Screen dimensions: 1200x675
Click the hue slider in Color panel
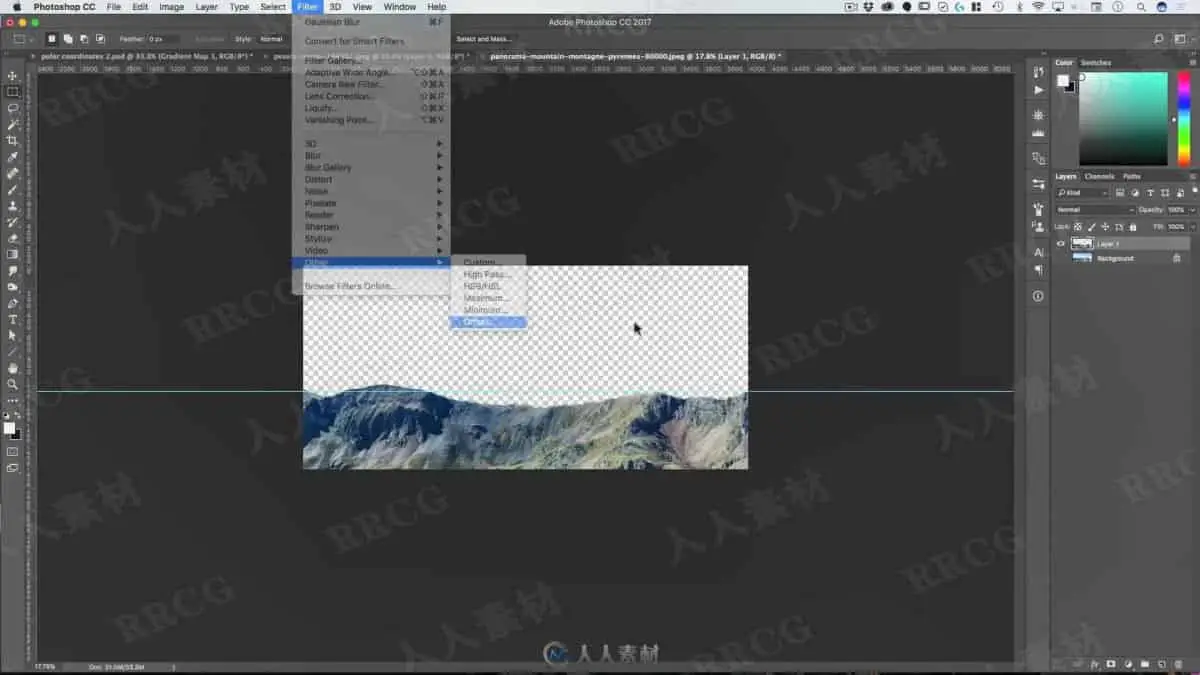click(x=1183, y=118)
